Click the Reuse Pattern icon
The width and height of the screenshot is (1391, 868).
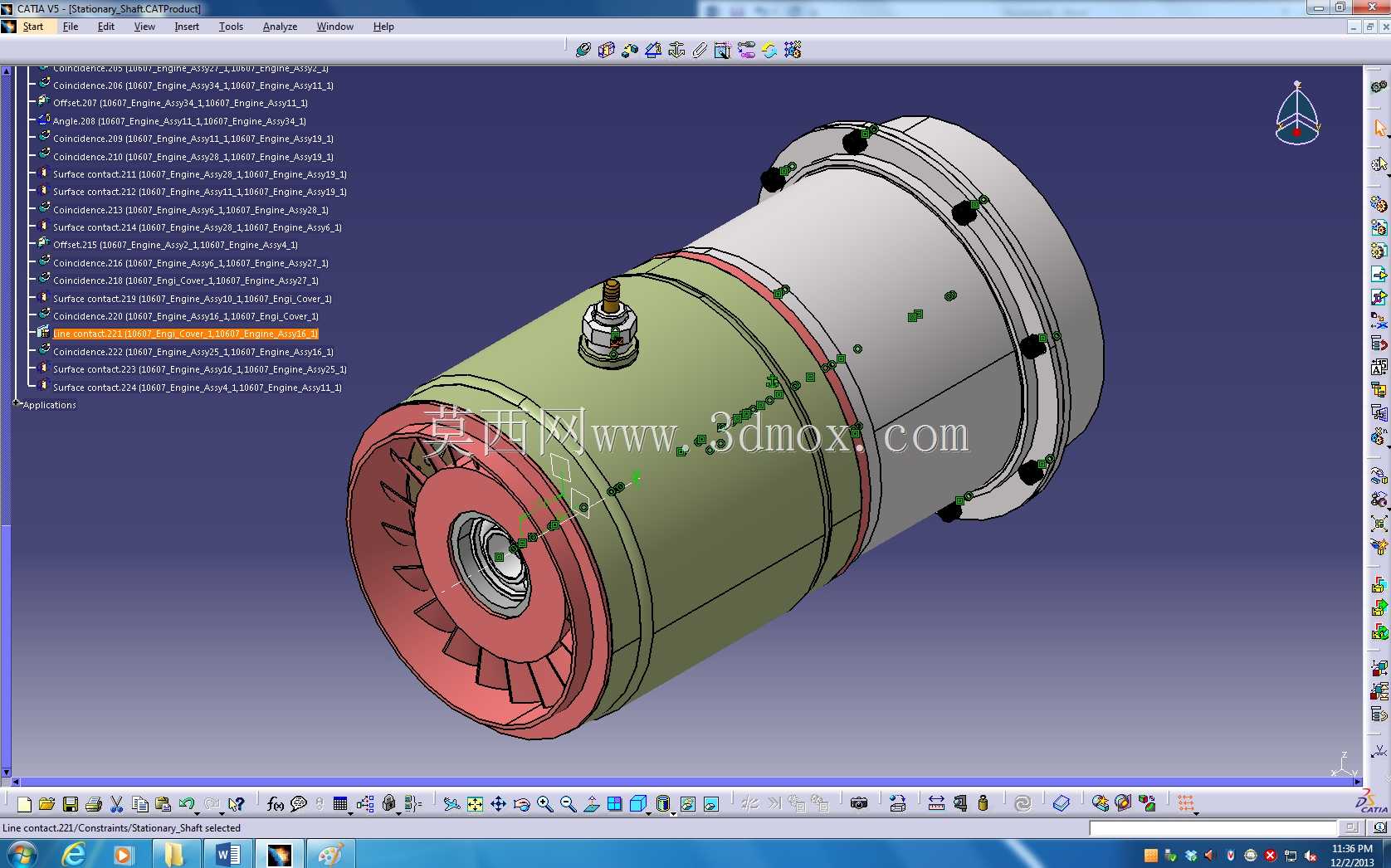(793, 50)
